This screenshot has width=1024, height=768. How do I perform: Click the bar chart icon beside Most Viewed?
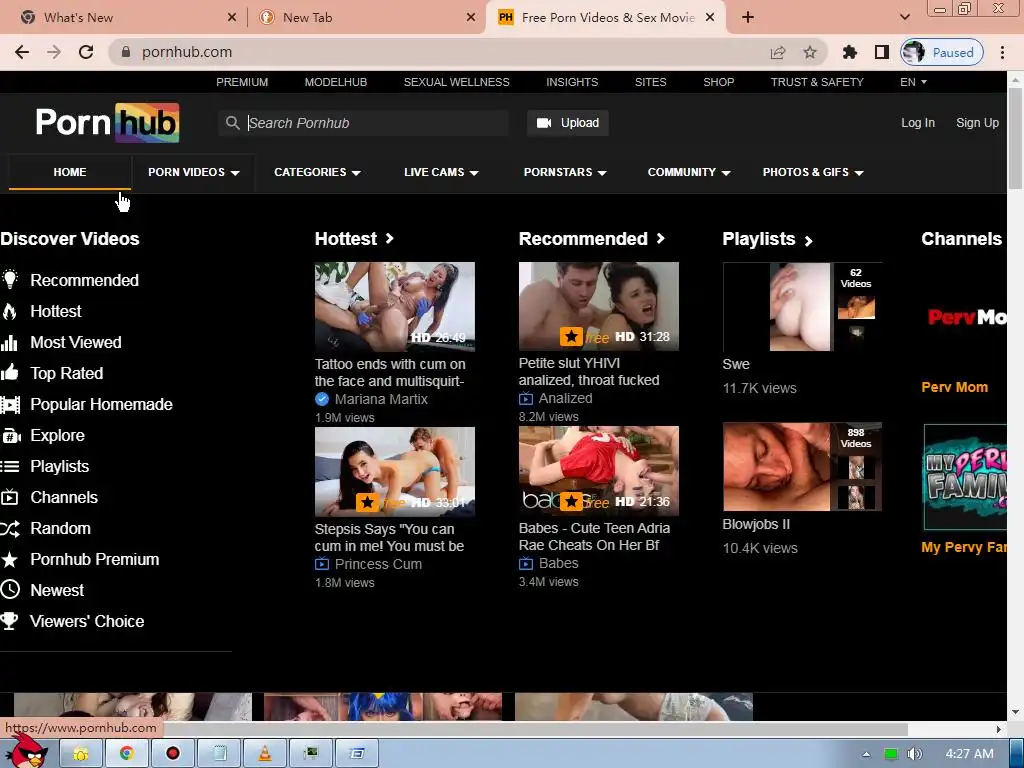(x=9, y=342)
